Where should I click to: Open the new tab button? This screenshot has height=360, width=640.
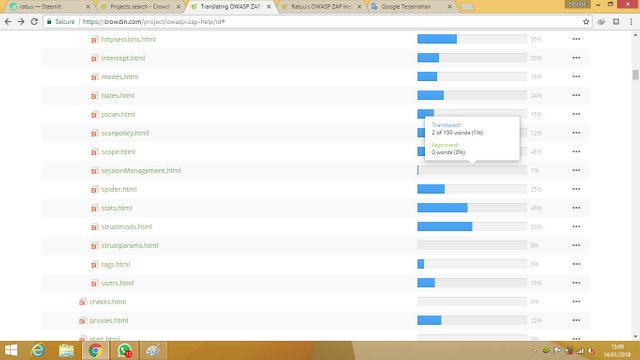click(467, 7)
